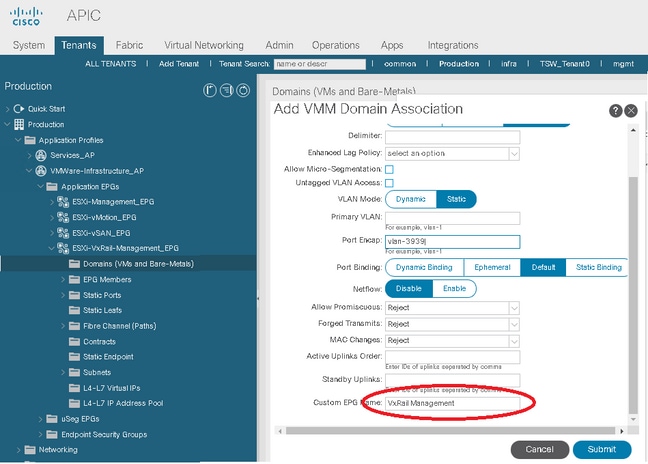Click the ALL TENANTS link
This screenshot has height=464, width=648.
pos(111,64)
